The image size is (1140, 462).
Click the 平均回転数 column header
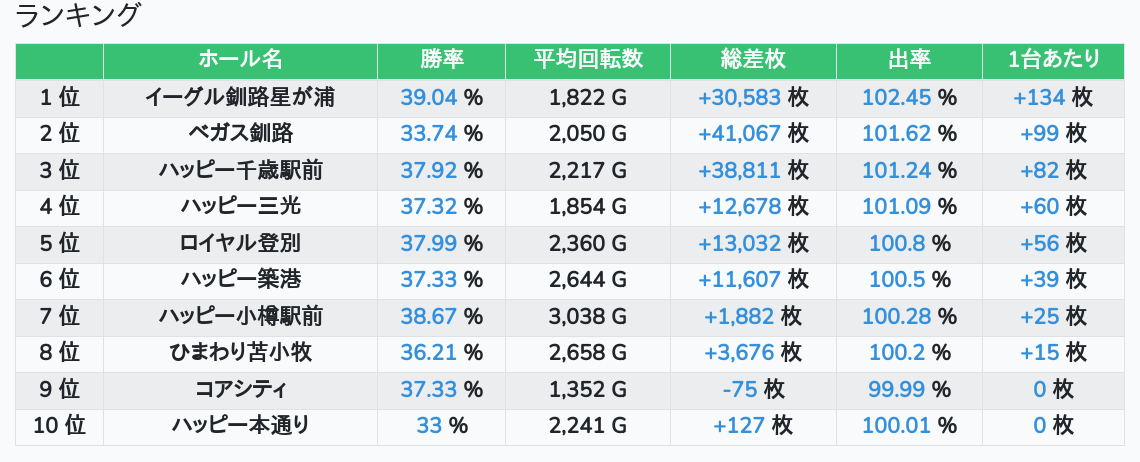click(x=588, y=60)
